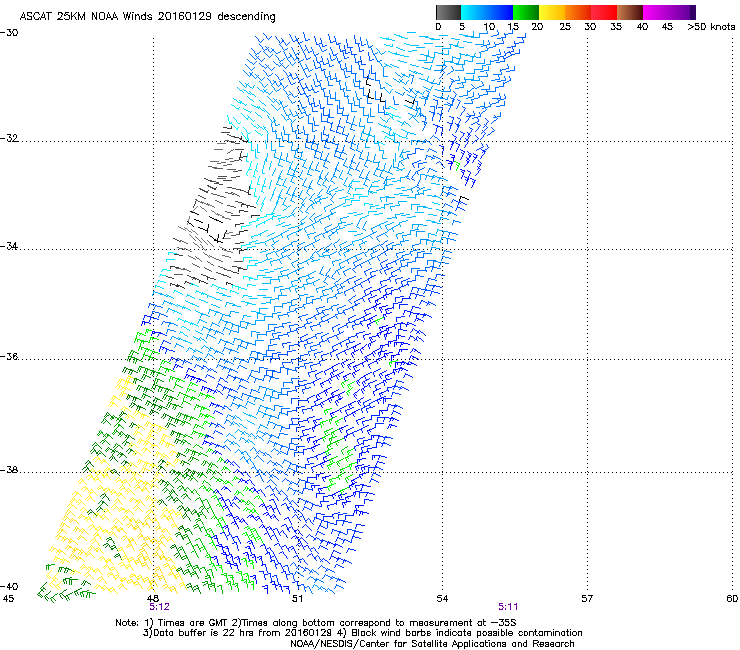Click the latitude label -40
The image size is (740, 650).
coord(9,586)
